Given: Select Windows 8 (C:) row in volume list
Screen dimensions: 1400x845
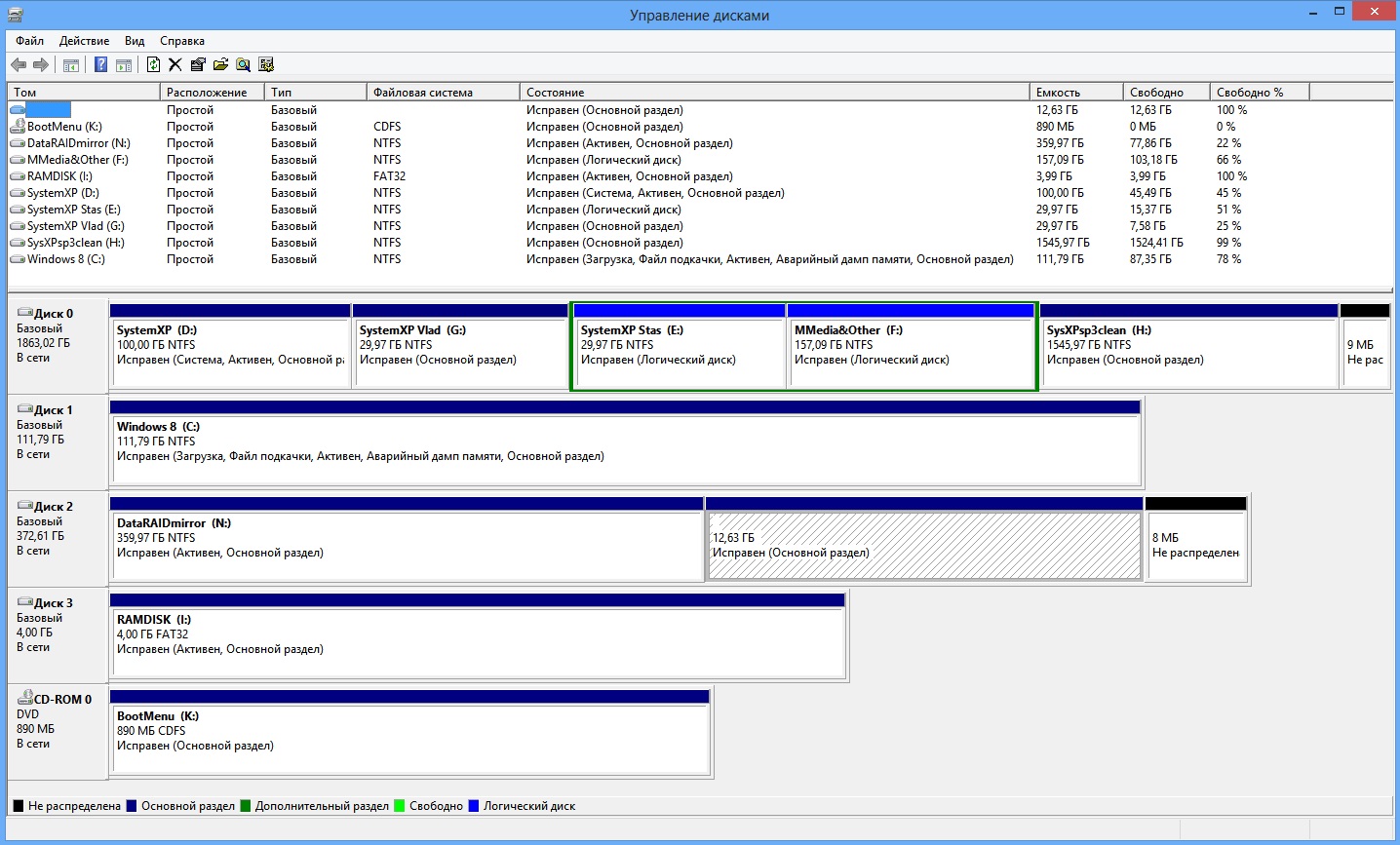Looking at the screenshot, I should coord(65,259).
